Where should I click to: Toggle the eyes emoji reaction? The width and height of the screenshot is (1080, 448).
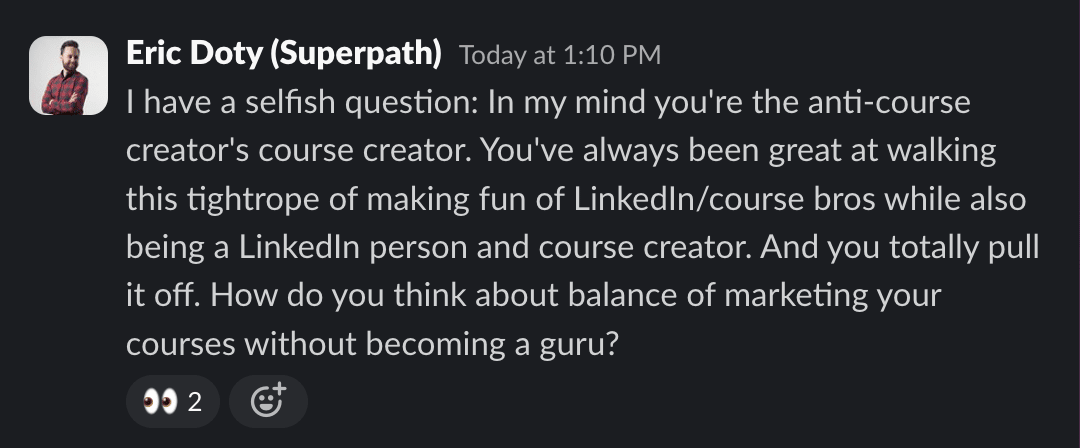coord(173,401)
